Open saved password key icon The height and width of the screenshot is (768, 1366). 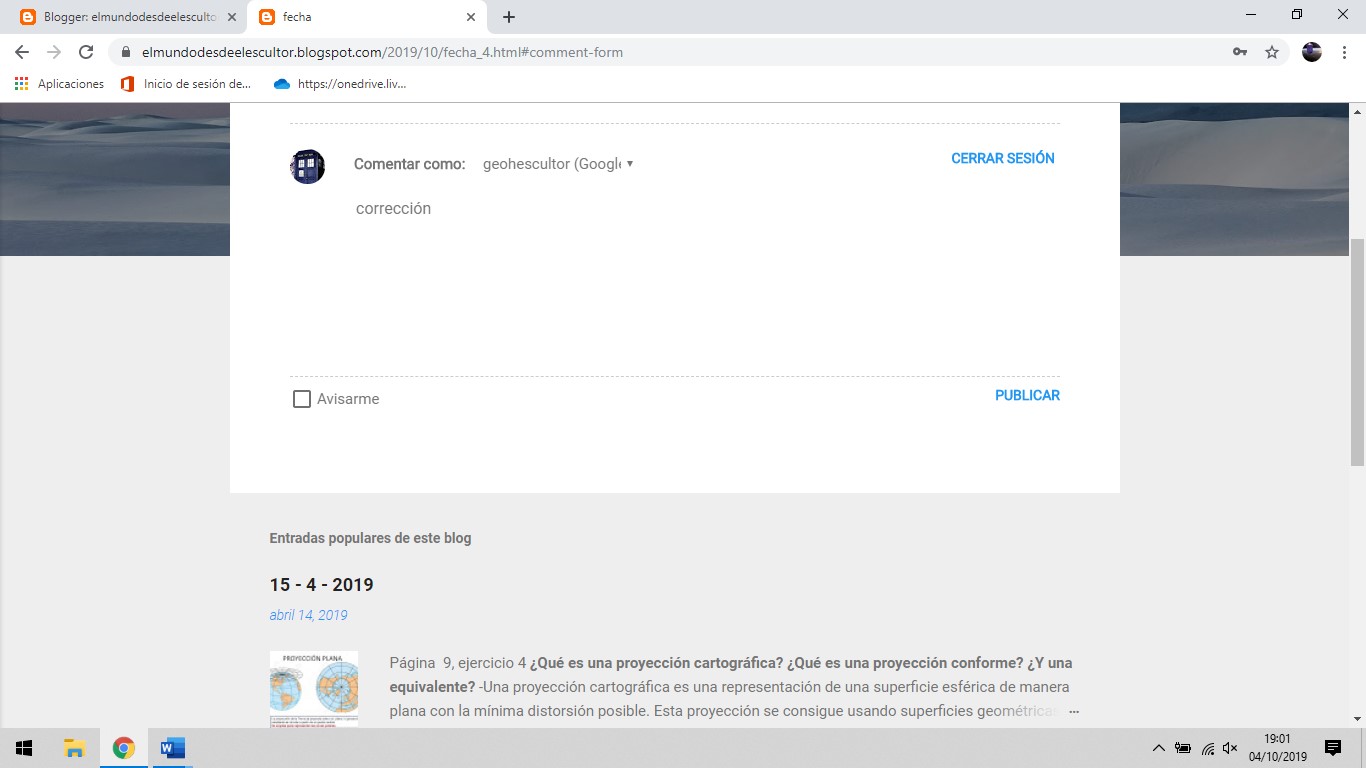1240,52
